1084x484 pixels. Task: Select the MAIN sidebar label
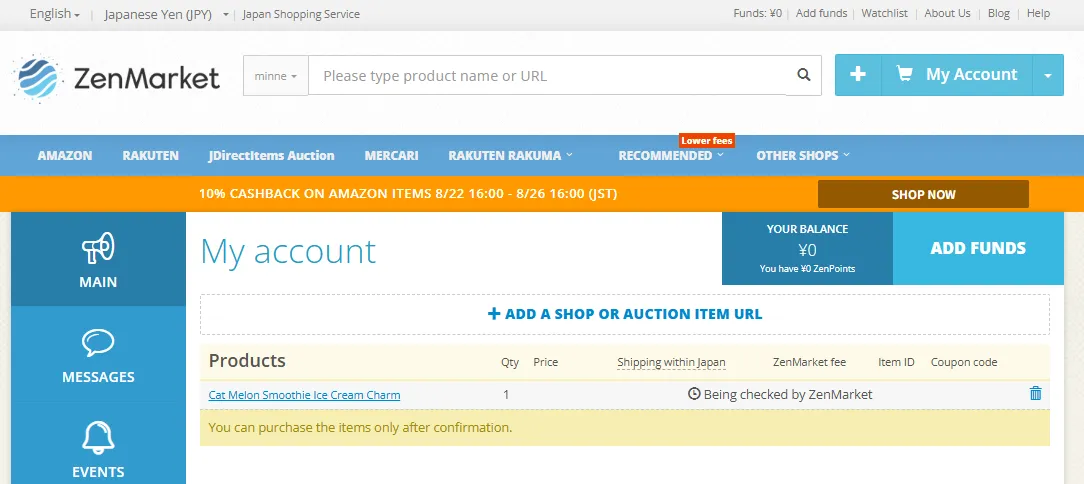pyautogui.click(x=98, y=282)
